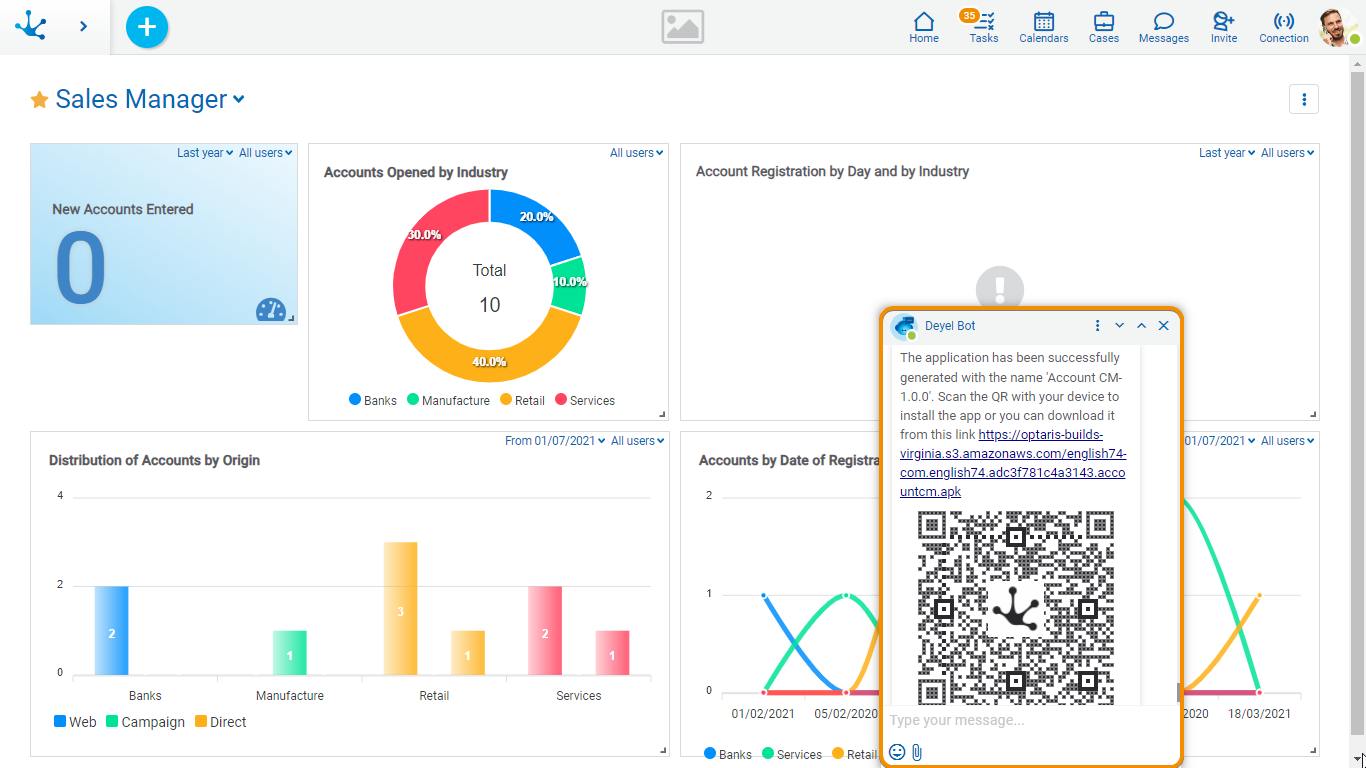1366x768 pixels.
Task: Click the blue plus create button
Action: pos(147,27)
